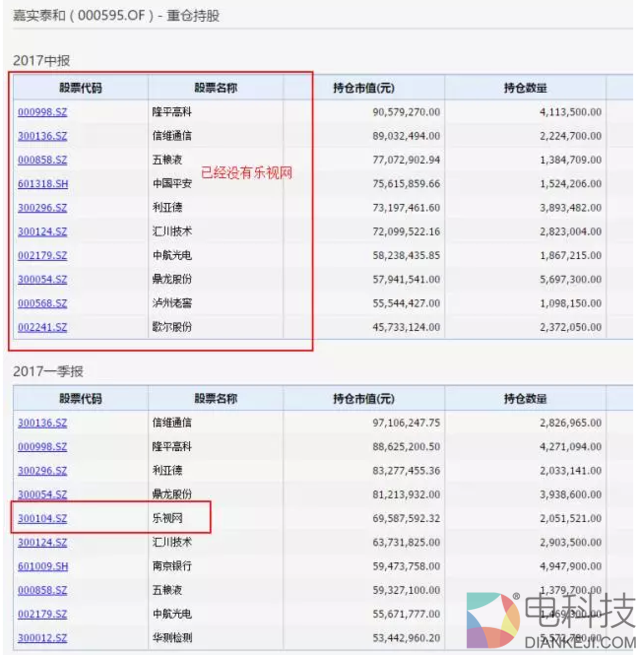Screen dimensions: 640x655
Task: Select 隆平高科 in the 2017中报 table
Action: (x=172, y=112)
